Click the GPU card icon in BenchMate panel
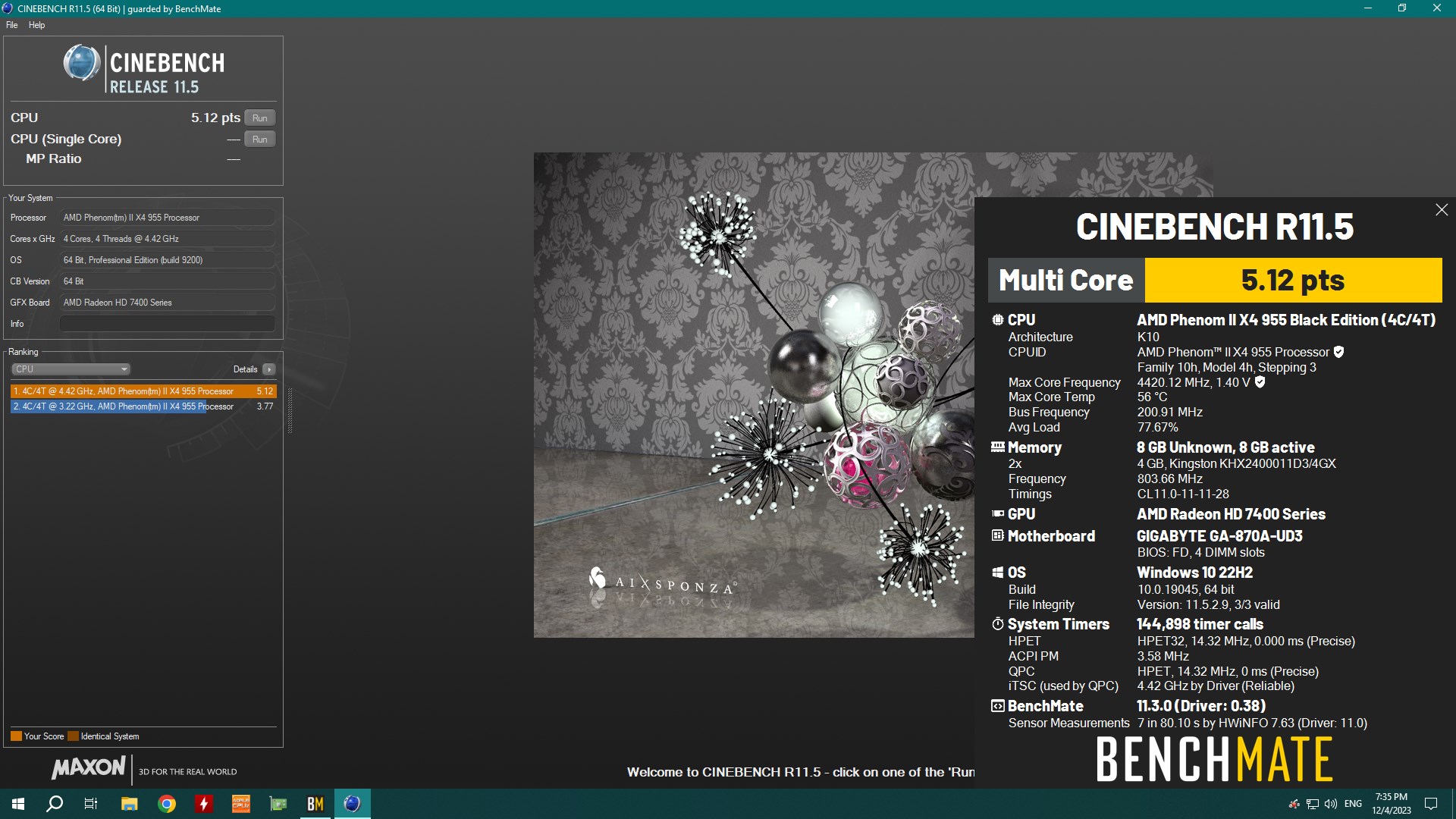The width and height of the screenshot is (1456, 819). pos(998,514)
